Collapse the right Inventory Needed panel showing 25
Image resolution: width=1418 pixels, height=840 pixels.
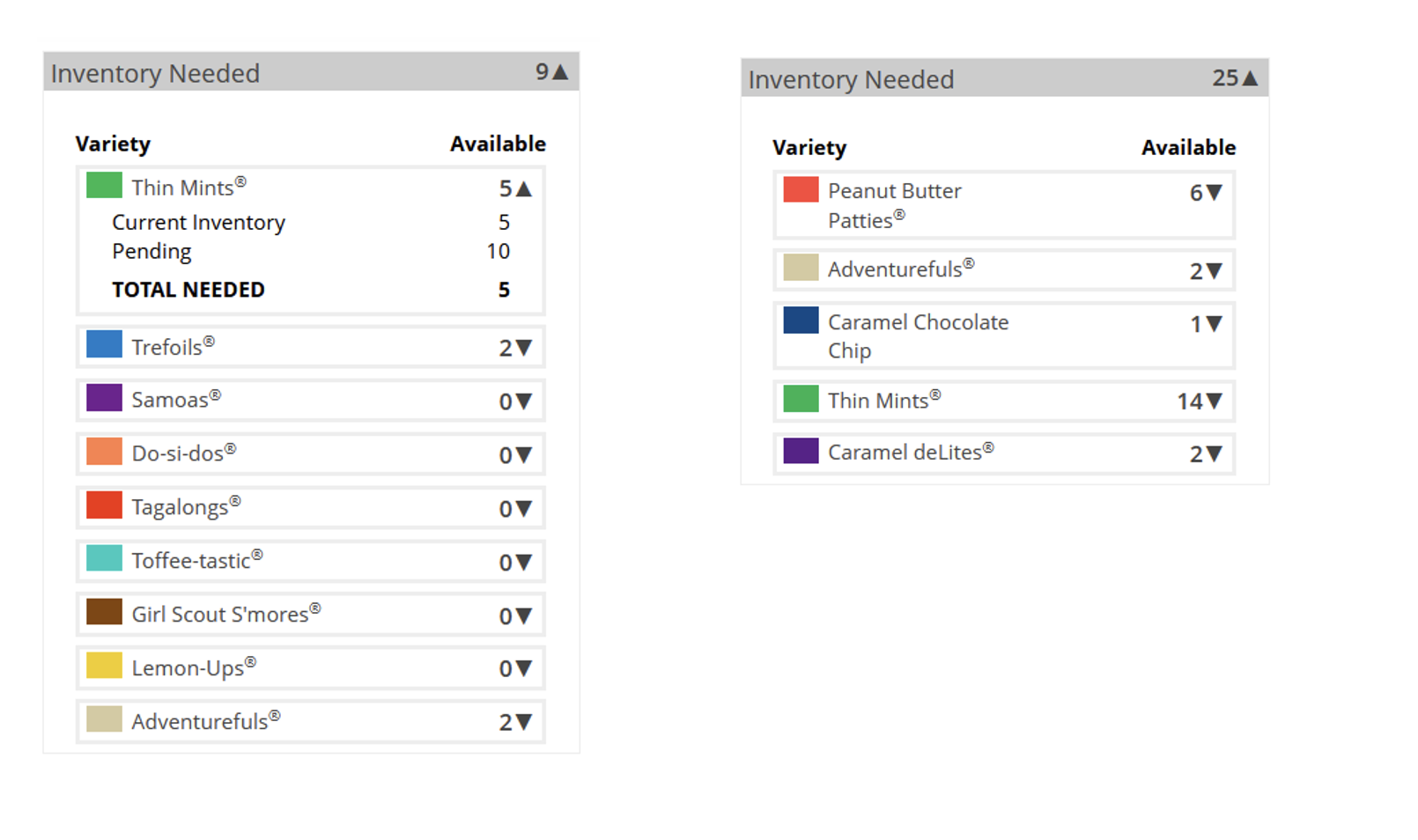(1250, 78)
